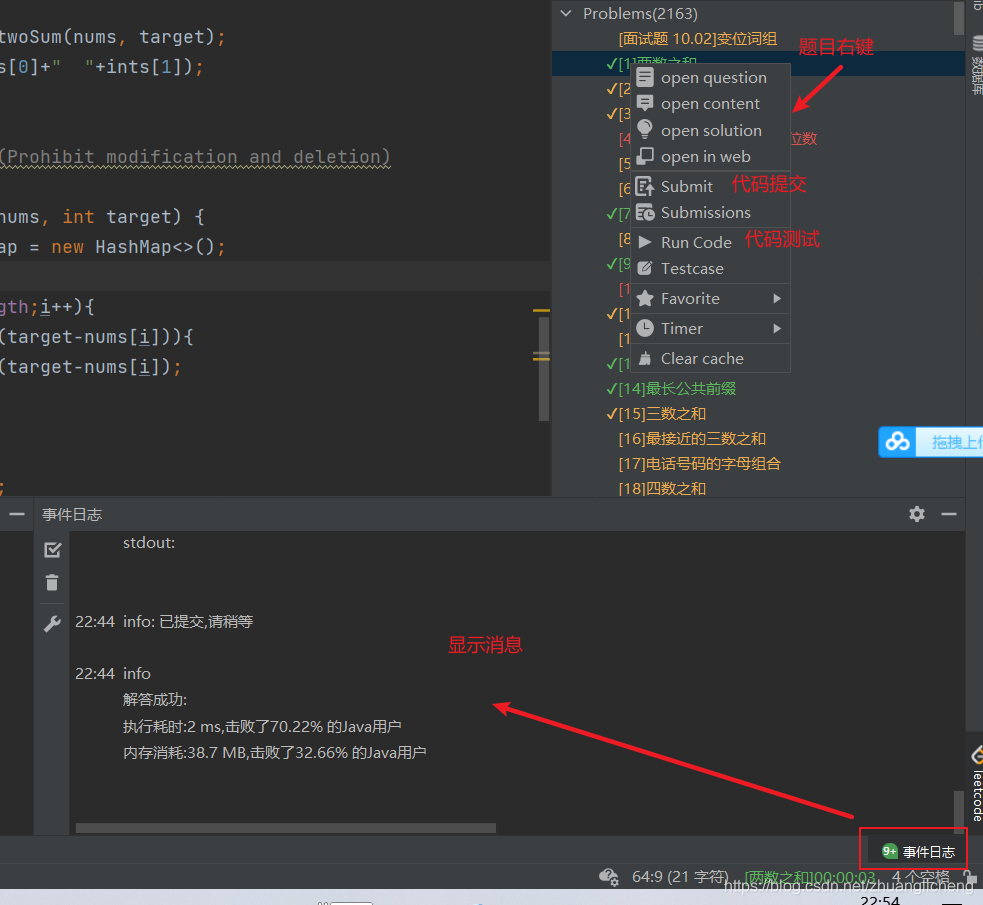
Task: Click the 内存消耗:38.7 MB log line
Action: click(x=275, y=752)
